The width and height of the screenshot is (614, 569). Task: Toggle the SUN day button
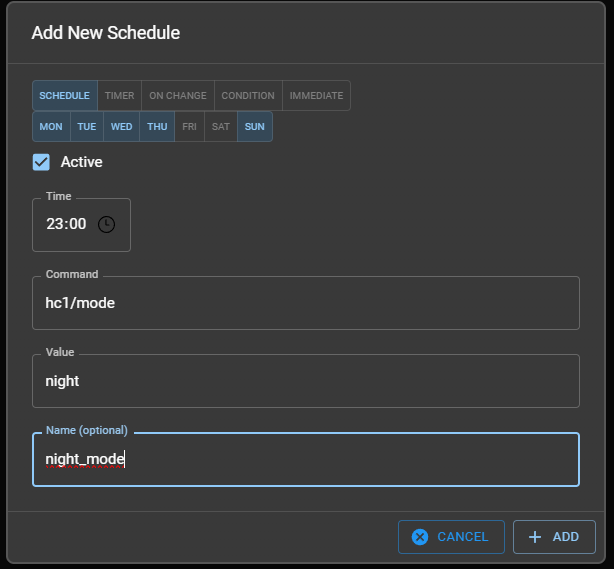(x=255, y=127)
